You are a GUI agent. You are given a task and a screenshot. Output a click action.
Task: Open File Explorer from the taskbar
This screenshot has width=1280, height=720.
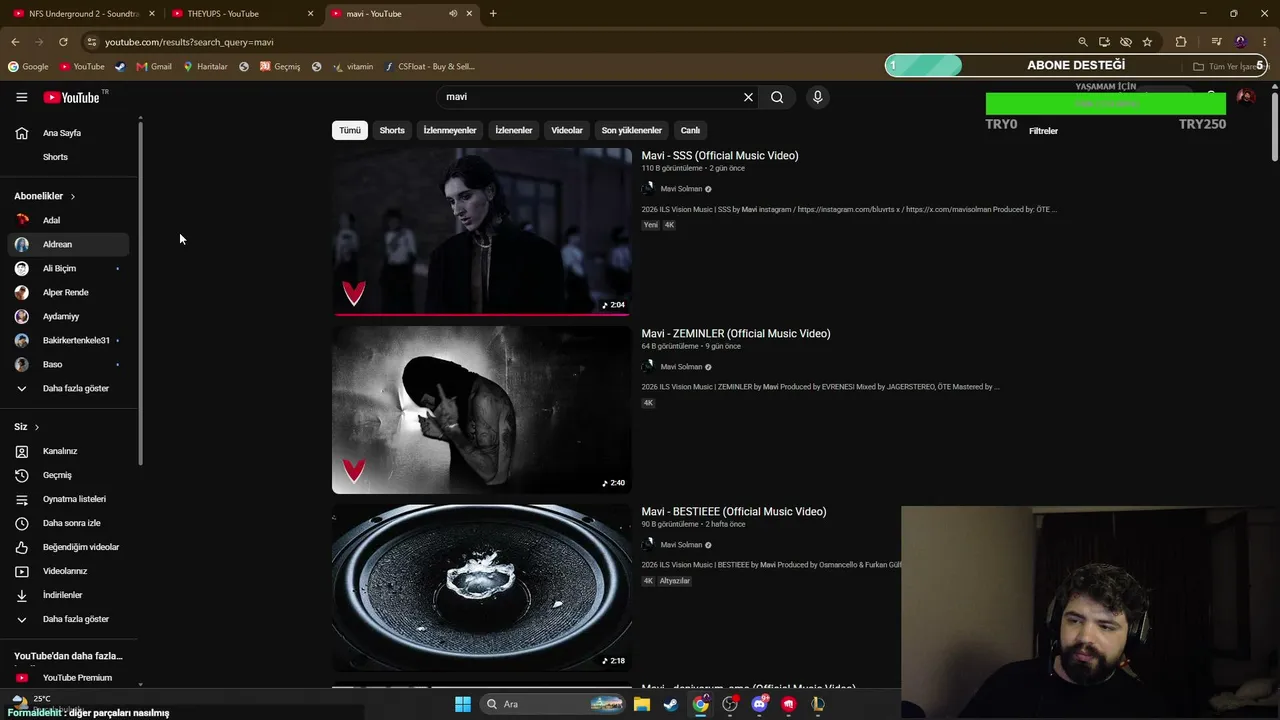pyautogui.click(x=642, y=704)
